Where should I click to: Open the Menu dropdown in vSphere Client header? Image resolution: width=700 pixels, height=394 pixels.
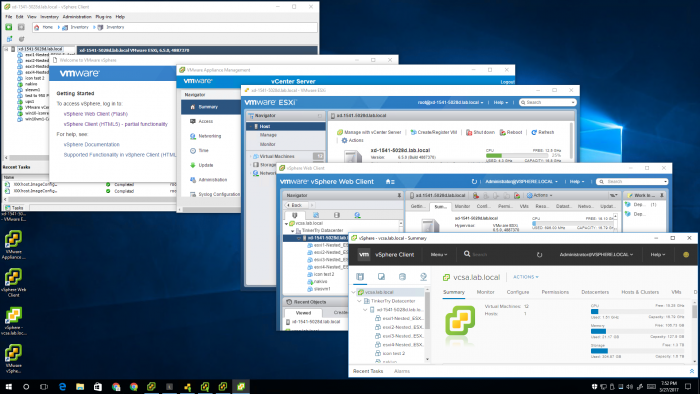tap(438, 255)
